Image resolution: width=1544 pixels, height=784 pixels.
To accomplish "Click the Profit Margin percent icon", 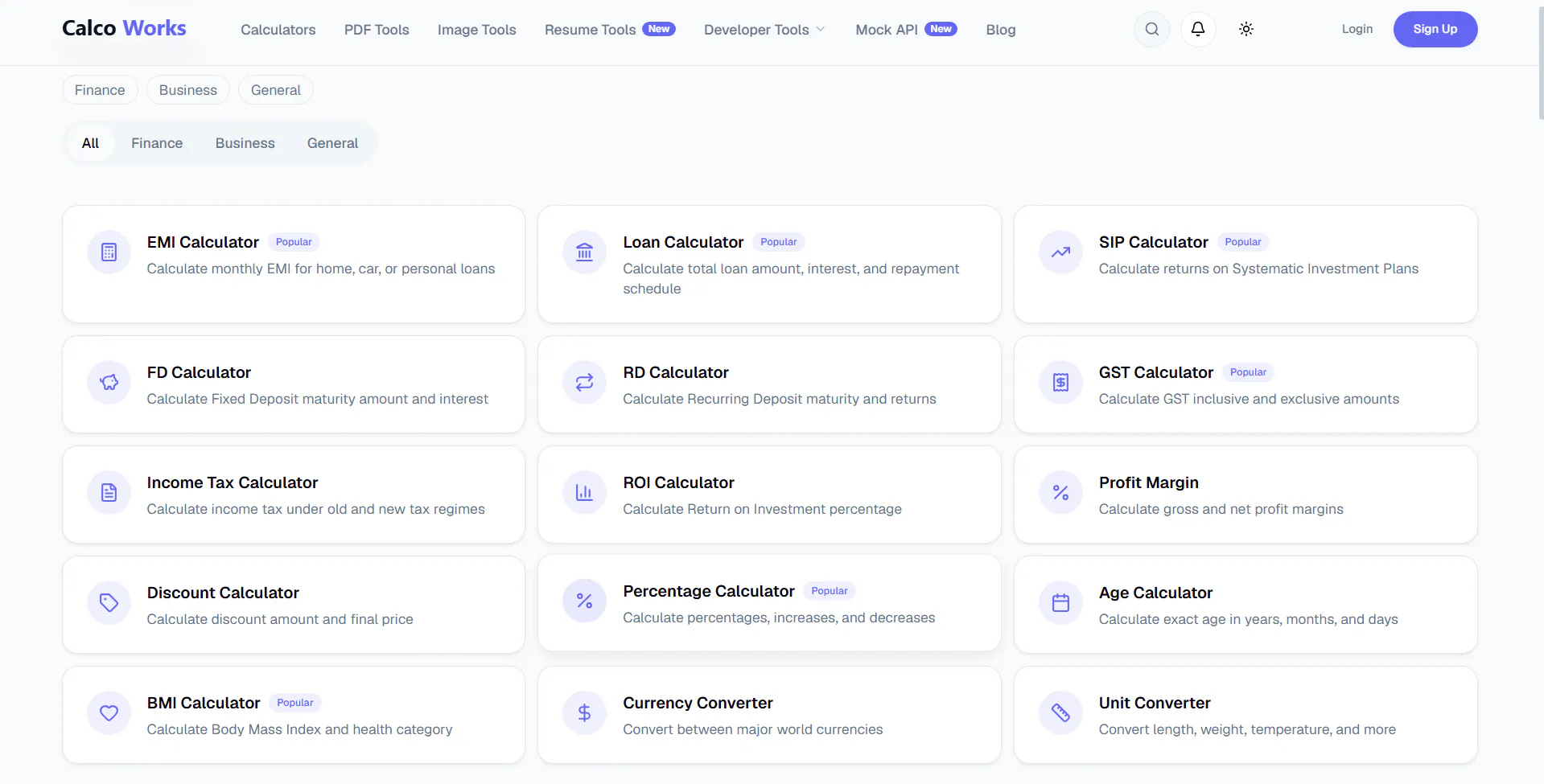I will (1061, 493).
